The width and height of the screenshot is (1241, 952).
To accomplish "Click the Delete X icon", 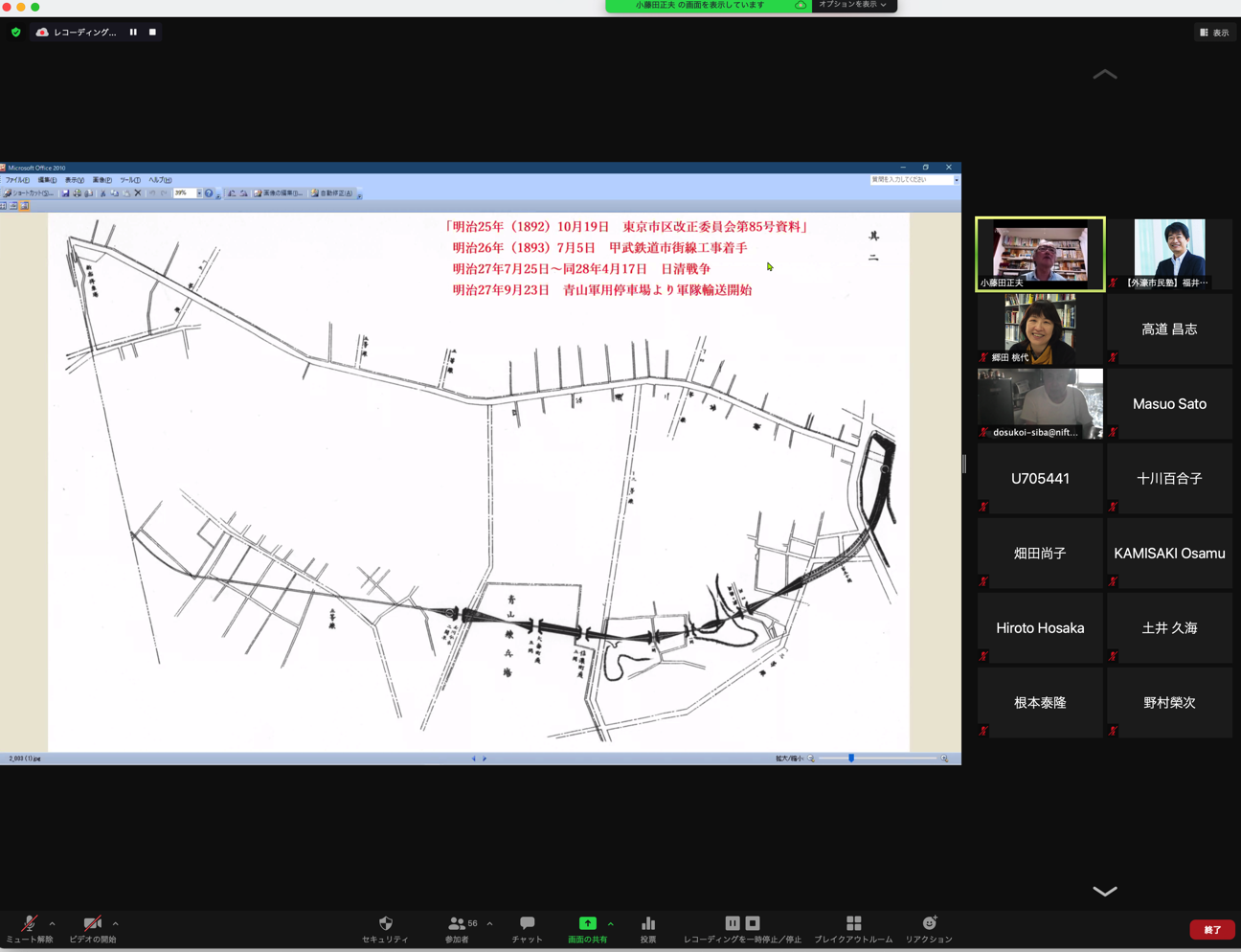I will tap(138, 193).
